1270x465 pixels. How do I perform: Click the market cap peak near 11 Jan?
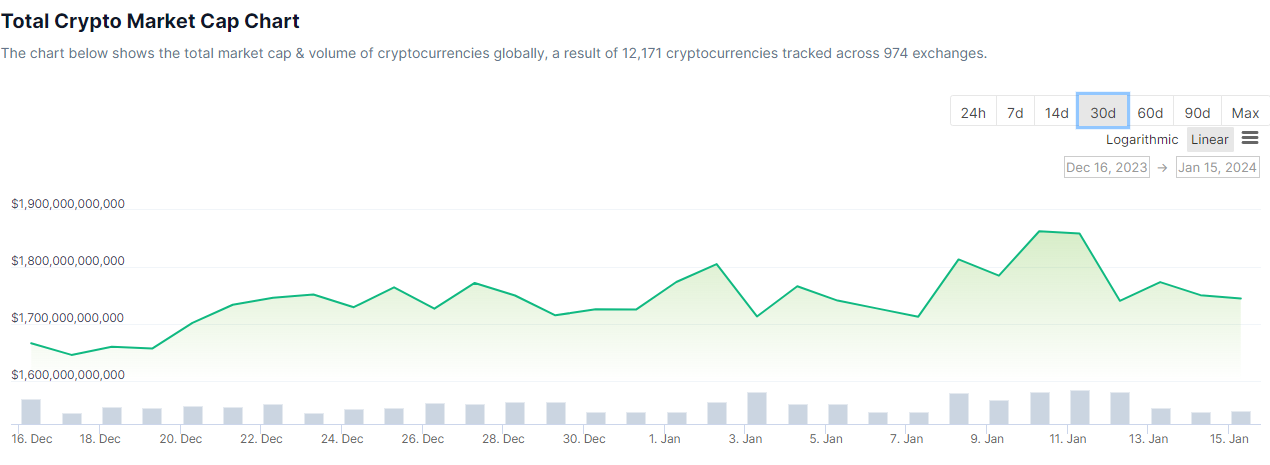click(1040, 231)
